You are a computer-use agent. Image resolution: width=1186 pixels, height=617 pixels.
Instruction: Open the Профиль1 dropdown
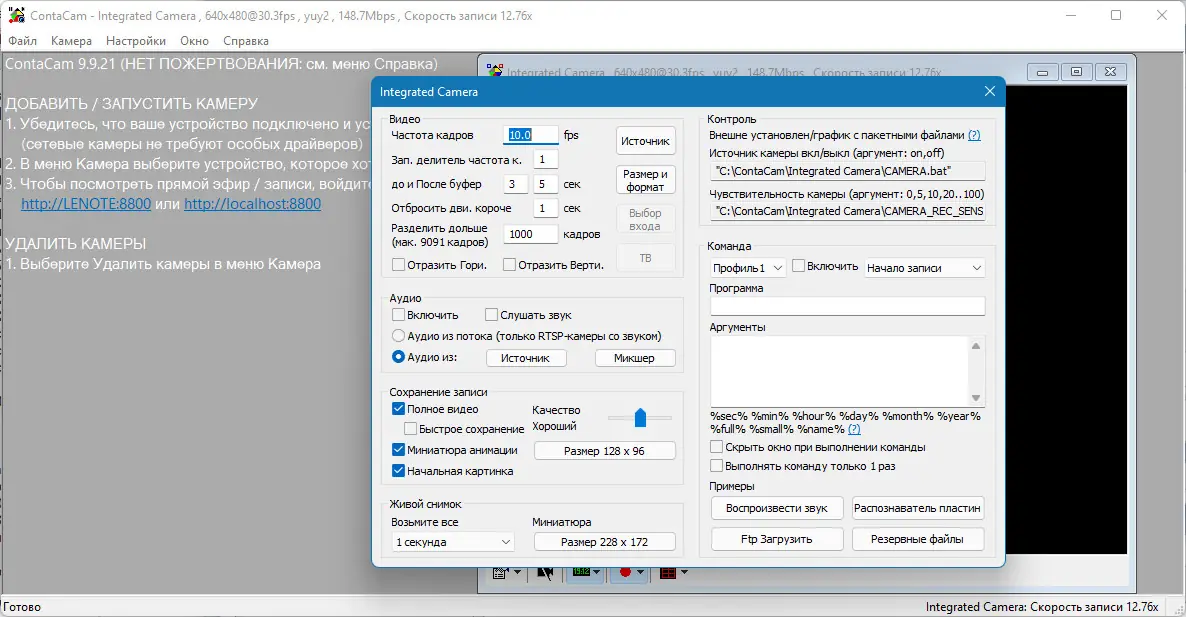point(747,268)
